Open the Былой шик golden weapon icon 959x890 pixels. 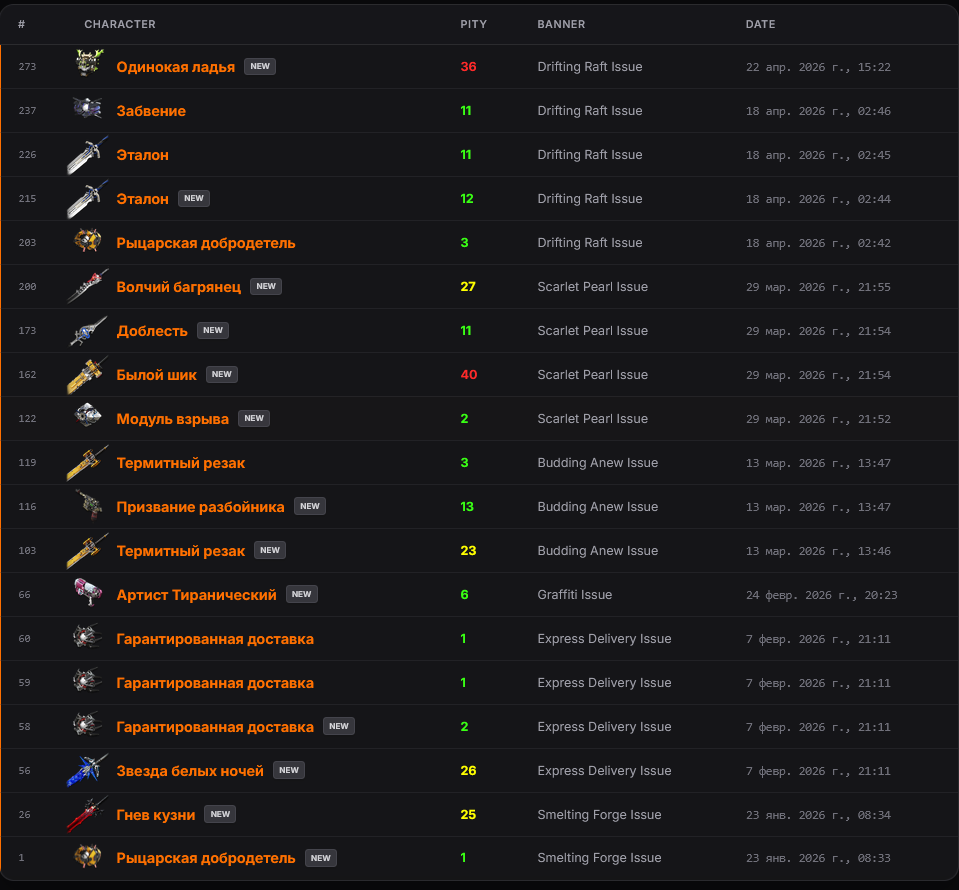coord(87,374)
